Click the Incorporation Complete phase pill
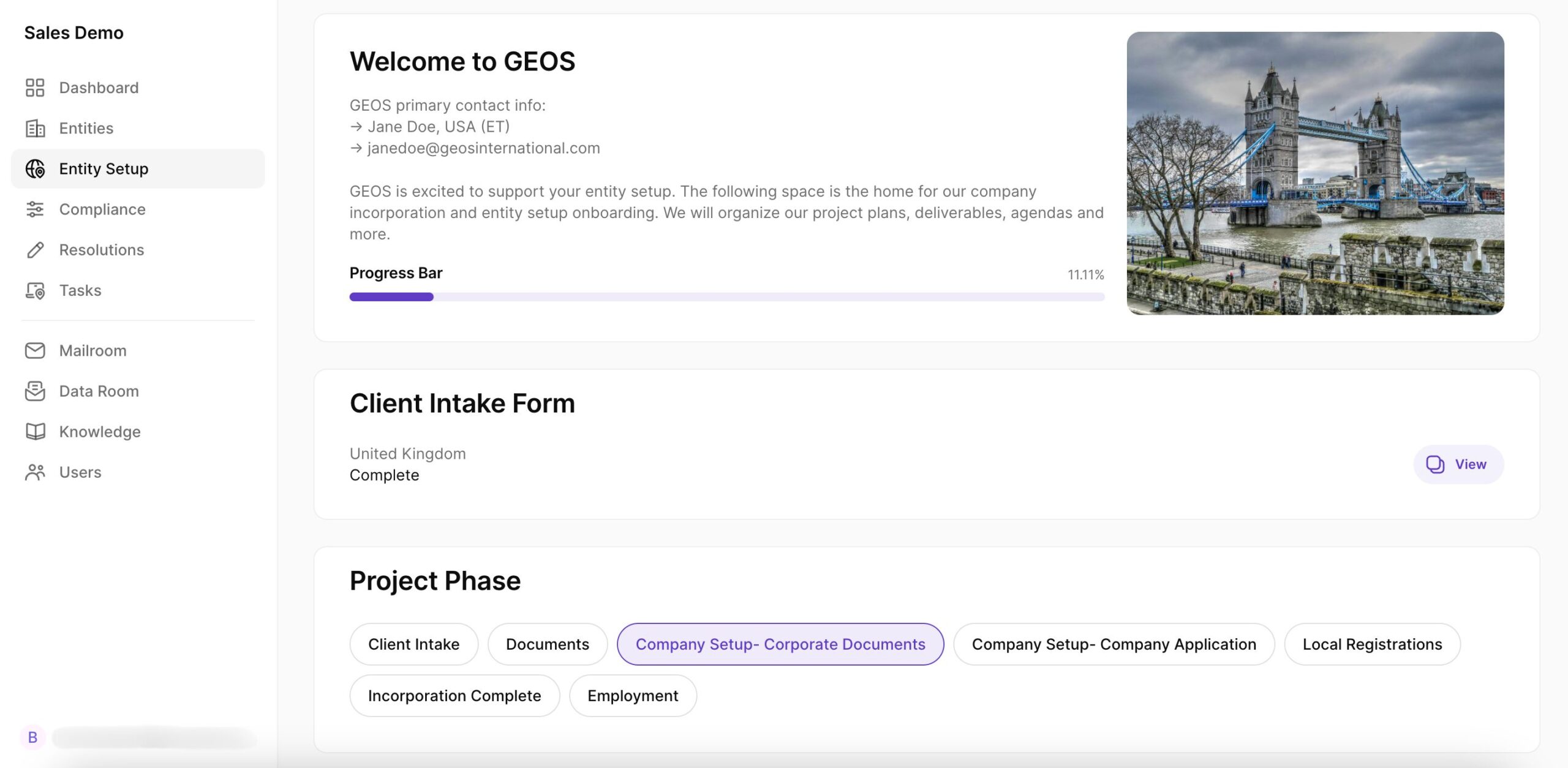Viewport: 1568px width, 768px height. pos(454,695)
